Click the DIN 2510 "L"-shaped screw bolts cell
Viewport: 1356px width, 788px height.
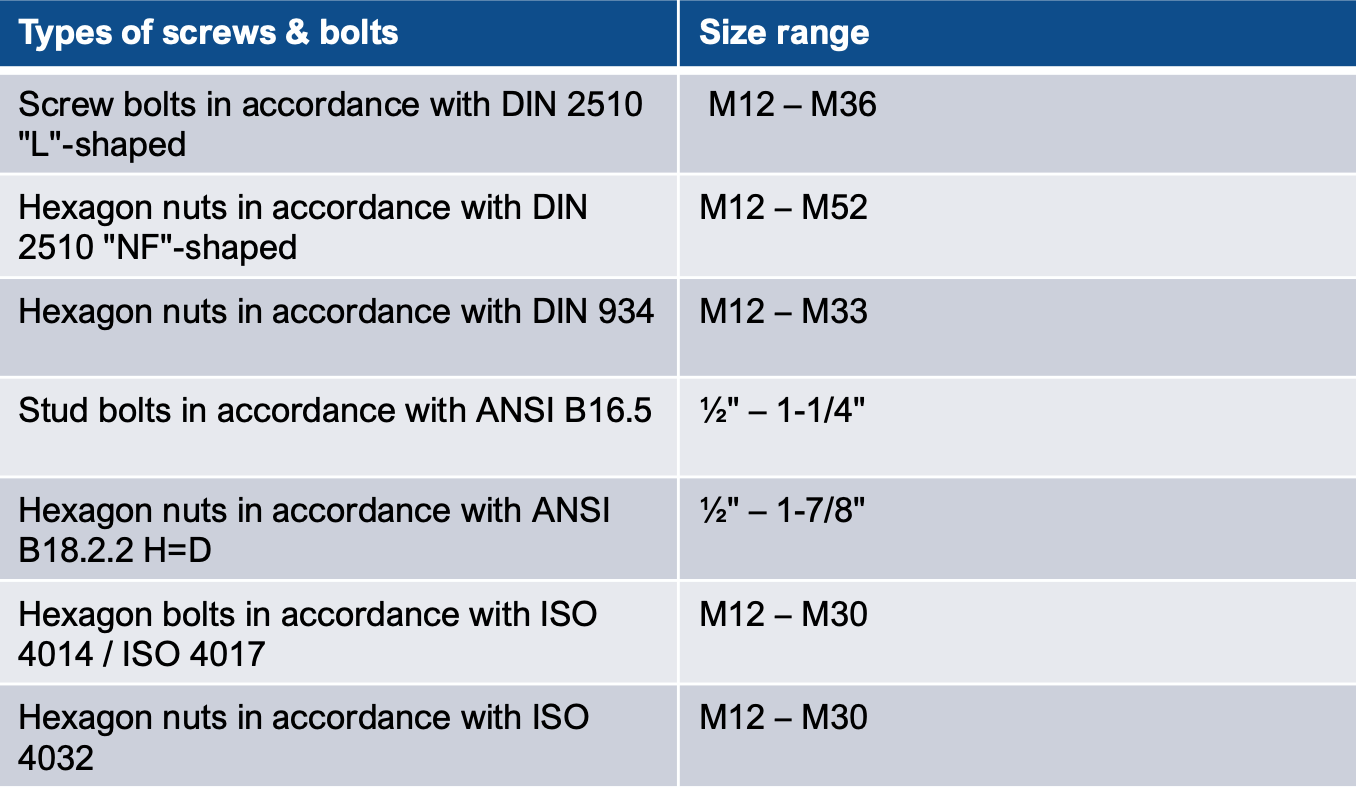pos(339,123)
